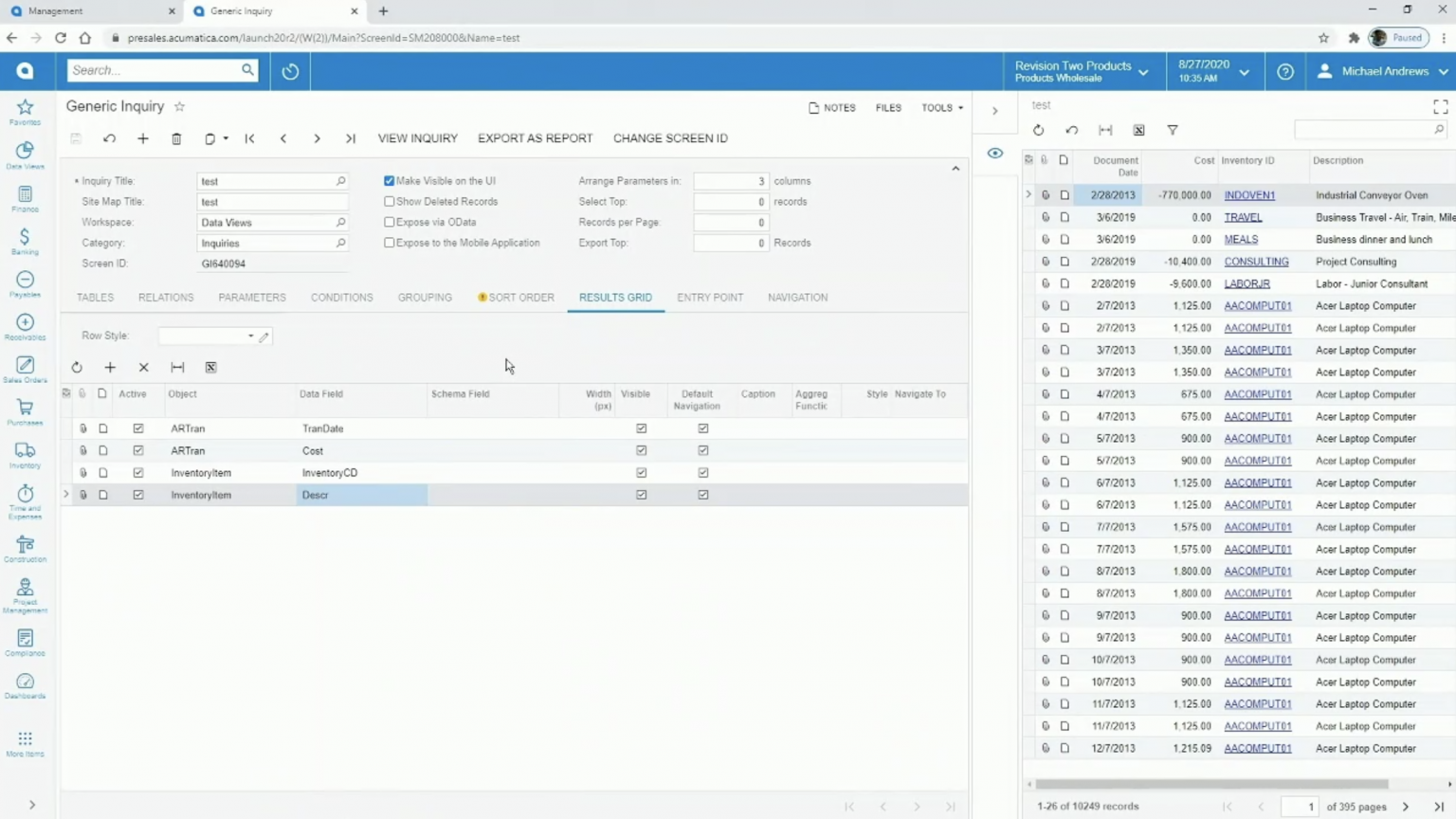Click VIEW INQUIRY to run the inquiry

417,138
